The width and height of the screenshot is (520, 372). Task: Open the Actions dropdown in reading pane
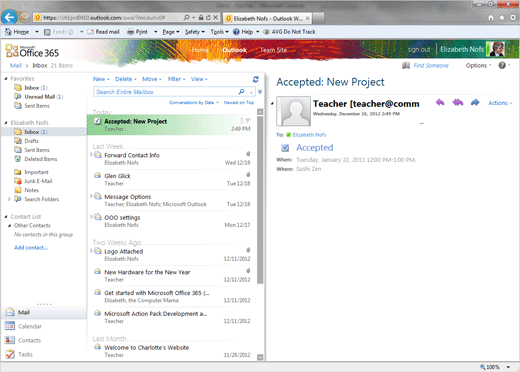point(500,103)
